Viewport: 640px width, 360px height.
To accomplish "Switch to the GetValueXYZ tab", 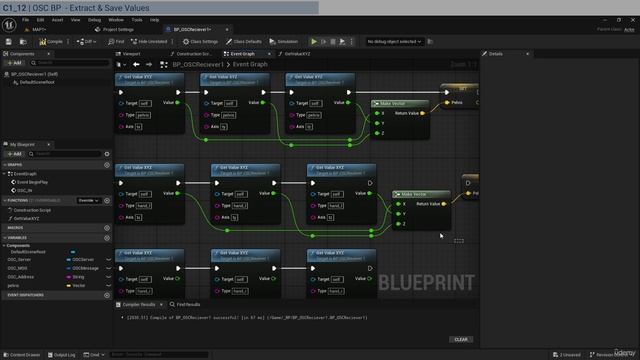I will click(294, 54).
